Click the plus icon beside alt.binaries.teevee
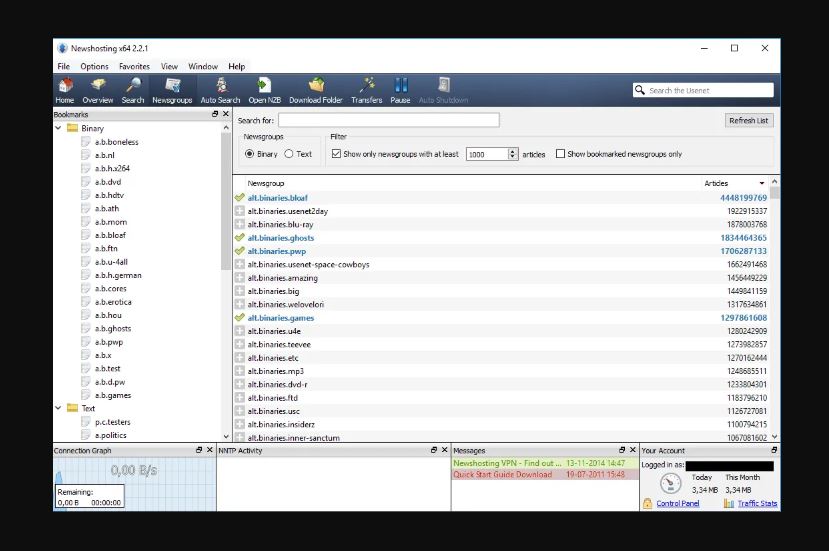The image size is (829, 551). (240, 344)
